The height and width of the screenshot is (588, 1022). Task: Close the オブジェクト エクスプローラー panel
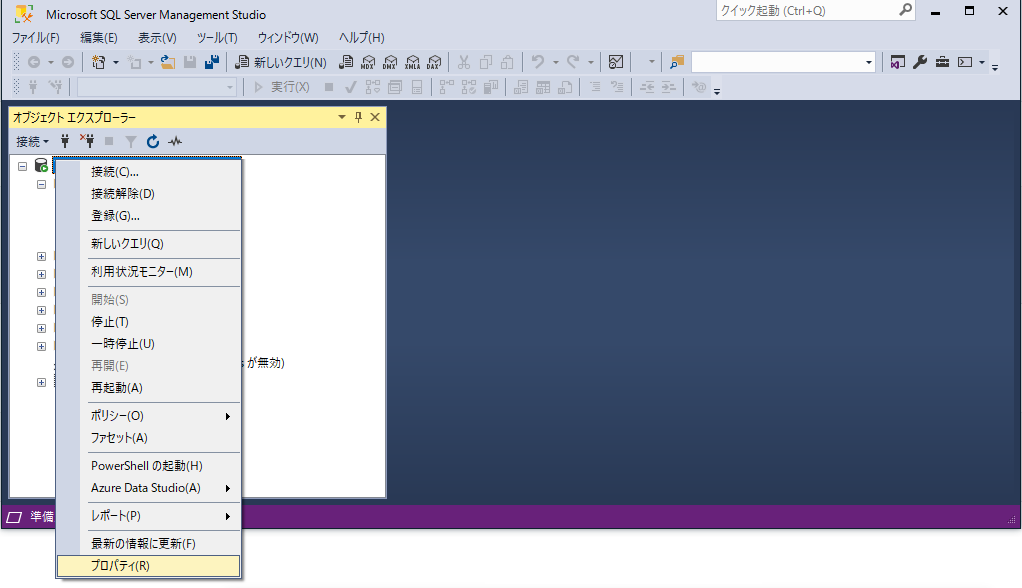click(x=375, y=117)
